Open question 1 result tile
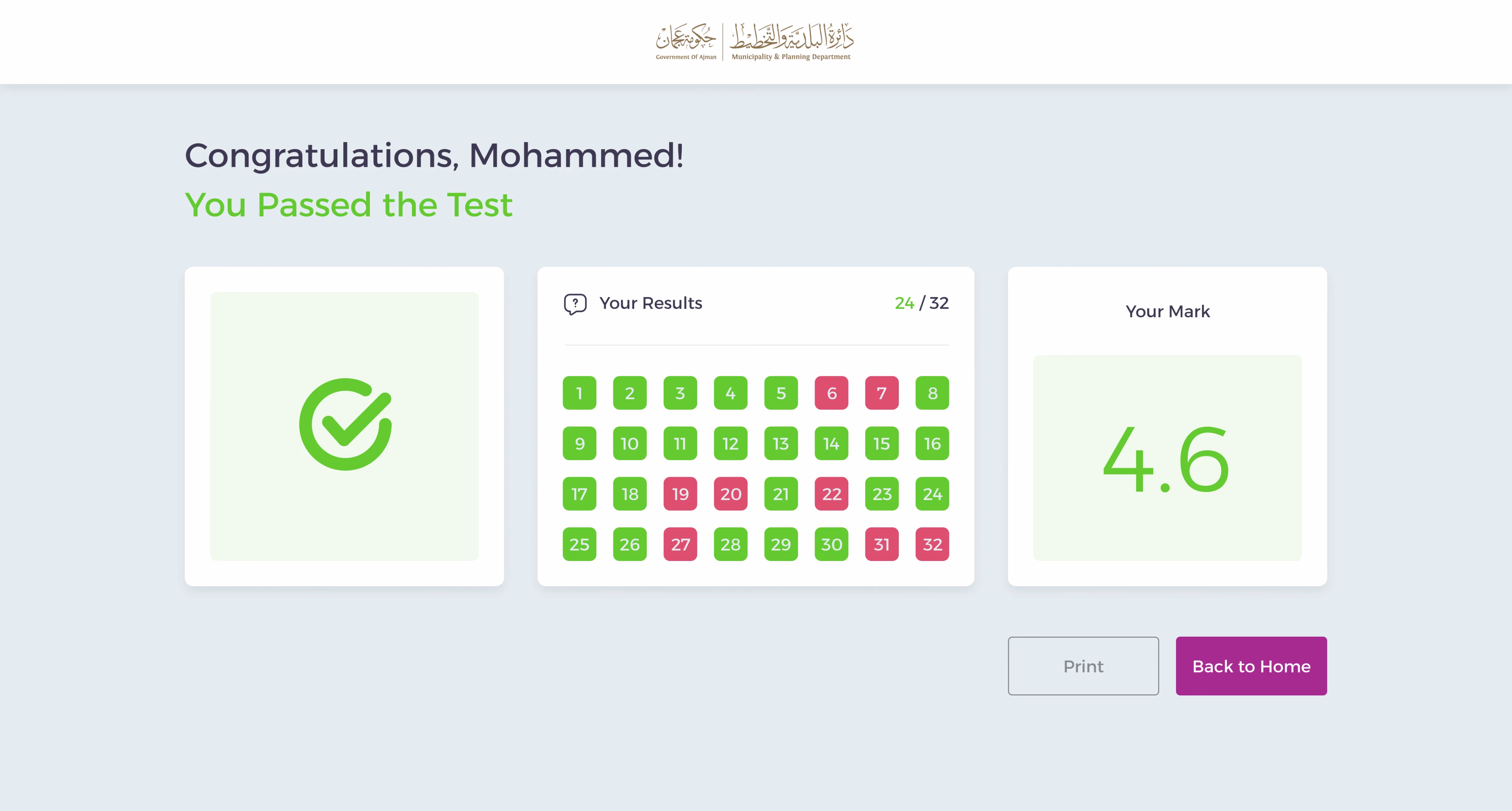Screen dimensions: 1512x811 point(579,393)
